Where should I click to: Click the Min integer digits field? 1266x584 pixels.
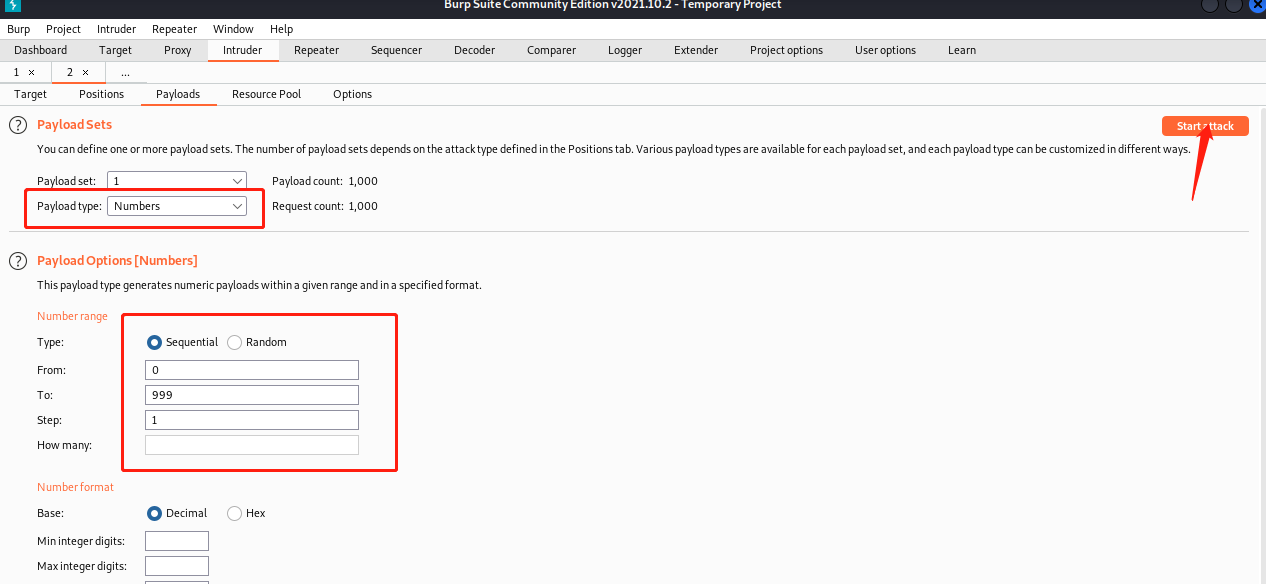pos(176,540)
